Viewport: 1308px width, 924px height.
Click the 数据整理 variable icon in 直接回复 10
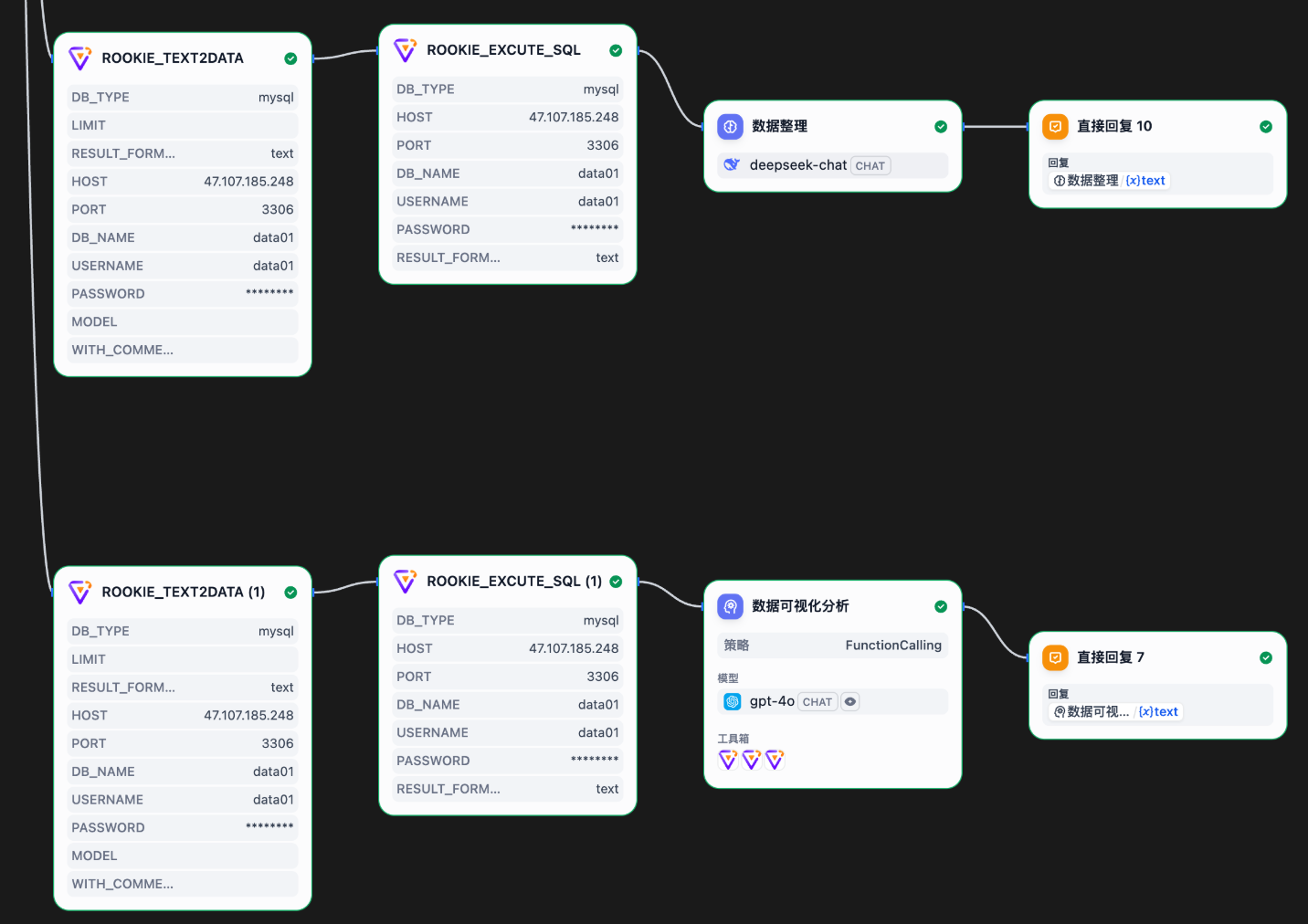(x=1060, y=181)
